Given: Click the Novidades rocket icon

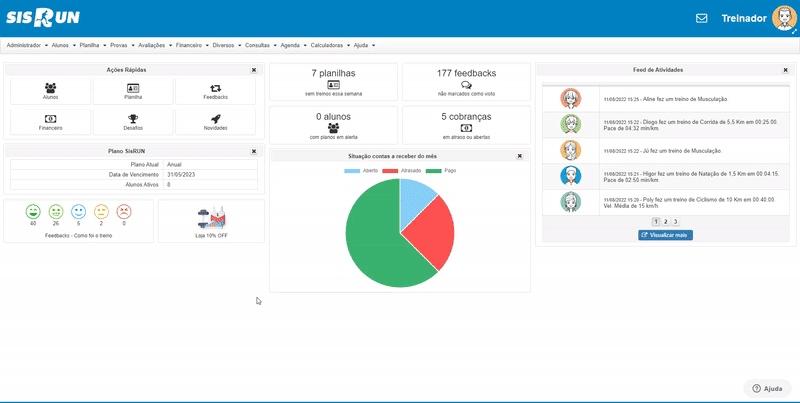Looking at the screenshot, I should tap(215, 119).
